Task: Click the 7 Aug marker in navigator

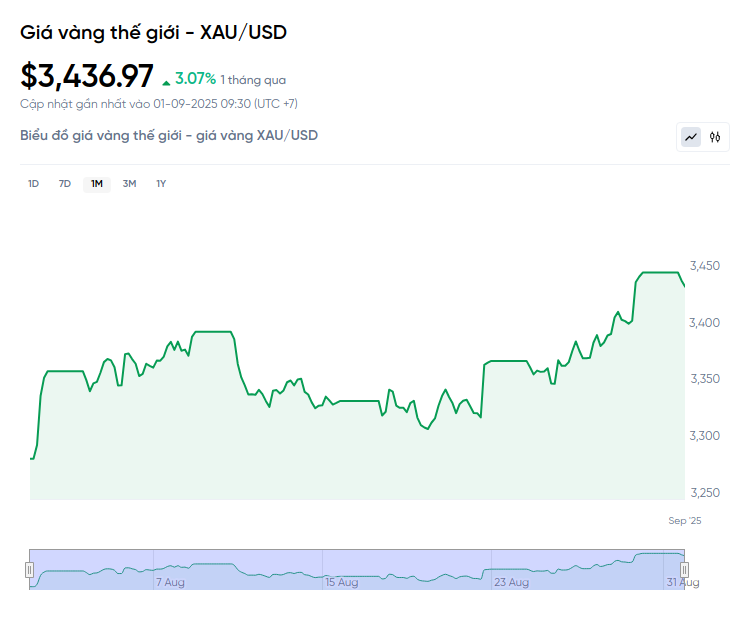Action: pos(170,582)
